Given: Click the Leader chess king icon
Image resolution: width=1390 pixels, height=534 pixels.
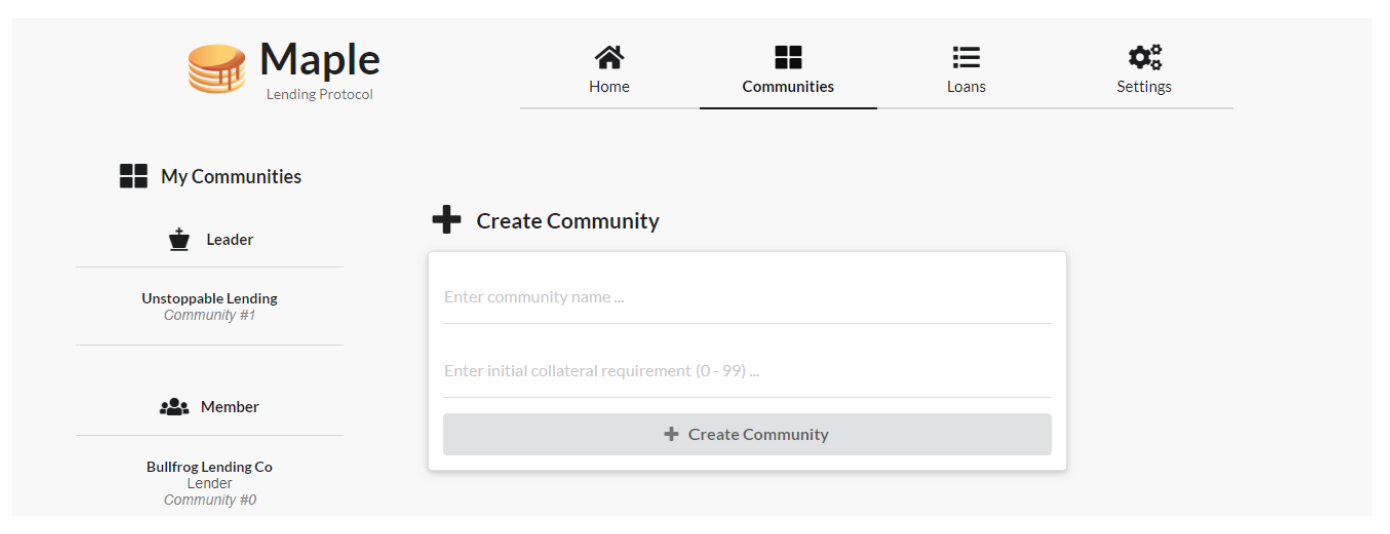Looking at the screenshot, I should (179, 239).
